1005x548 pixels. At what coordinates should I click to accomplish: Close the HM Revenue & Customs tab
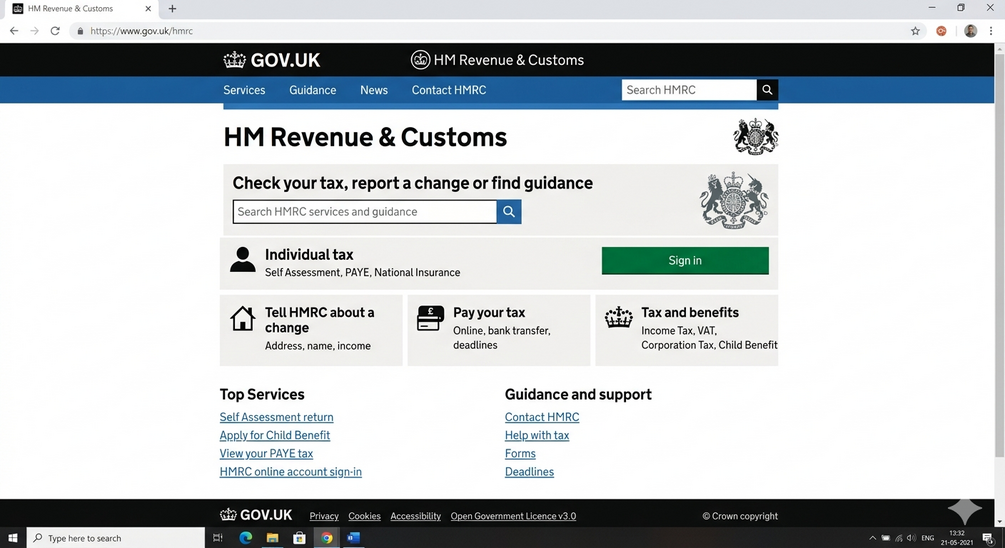pyautogui.click(x=148, y=8)
